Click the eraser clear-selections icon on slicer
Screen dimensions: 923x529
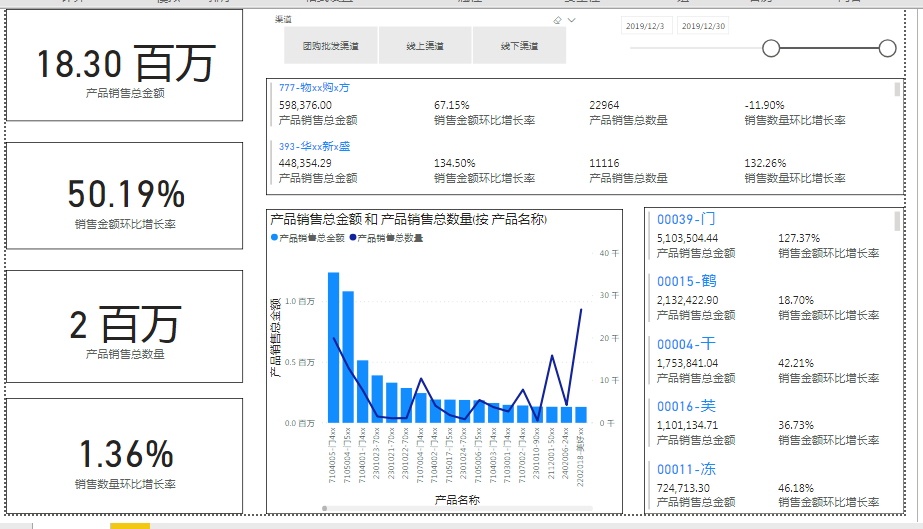point(557,20)
